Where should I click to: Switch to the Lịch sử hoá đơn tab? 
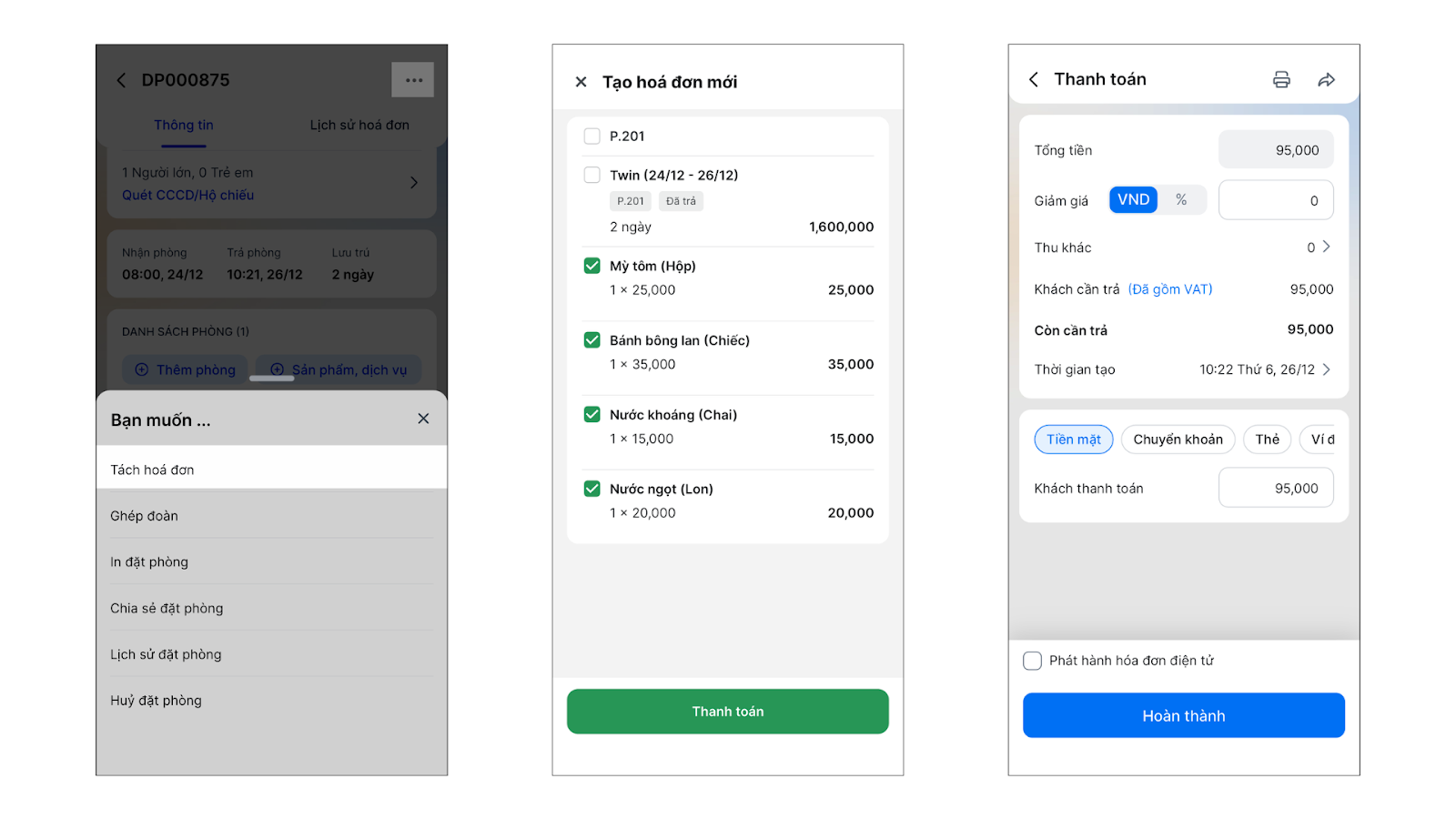pyautogui.click(x=359, y=126)
